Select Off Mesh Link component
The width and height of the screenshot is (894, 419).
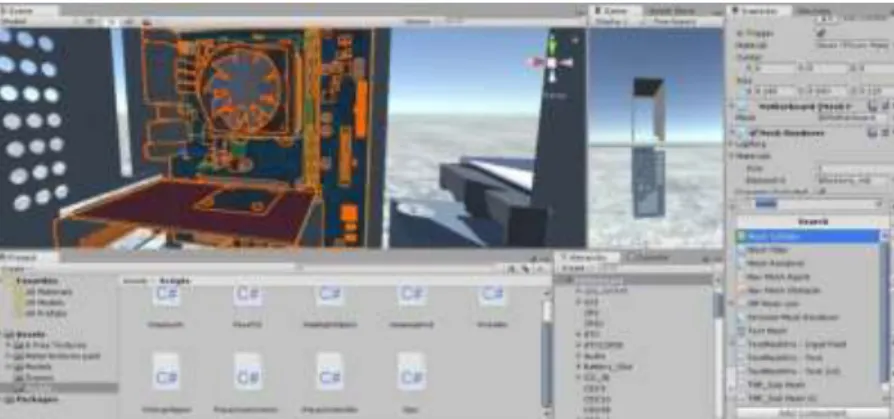(x=807, y=304)
